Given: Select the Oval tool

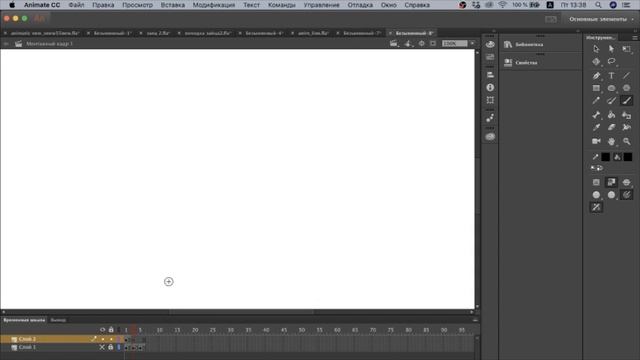Looking at the screenshot, I should [611, 88].
